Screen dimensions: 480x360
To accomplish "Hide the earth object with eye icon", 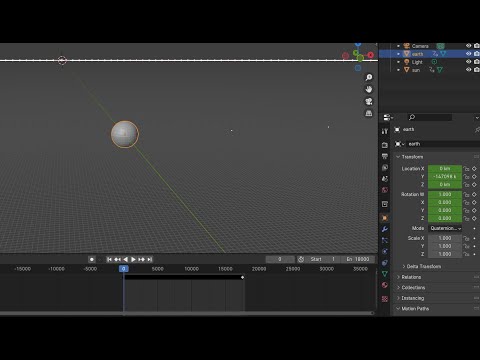I will pyautogui.click(x=468, y=54).
